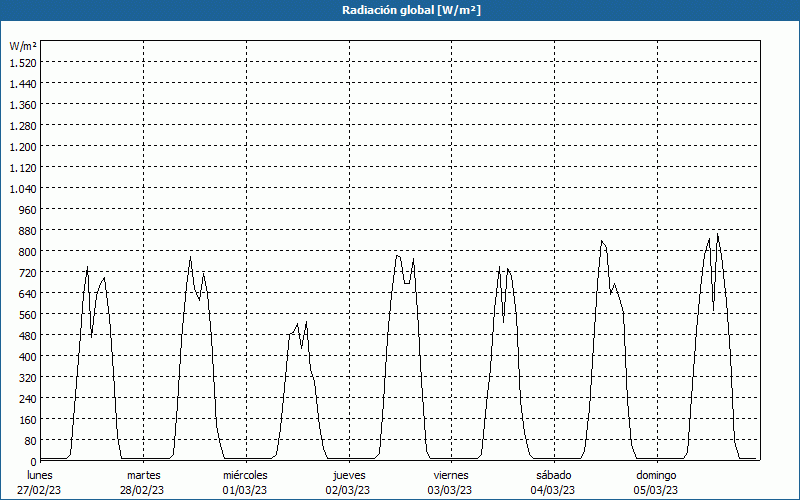Select the 560 y-axis value
The height and width of the screenshot is (500, 800).
[x=28, y=314]
